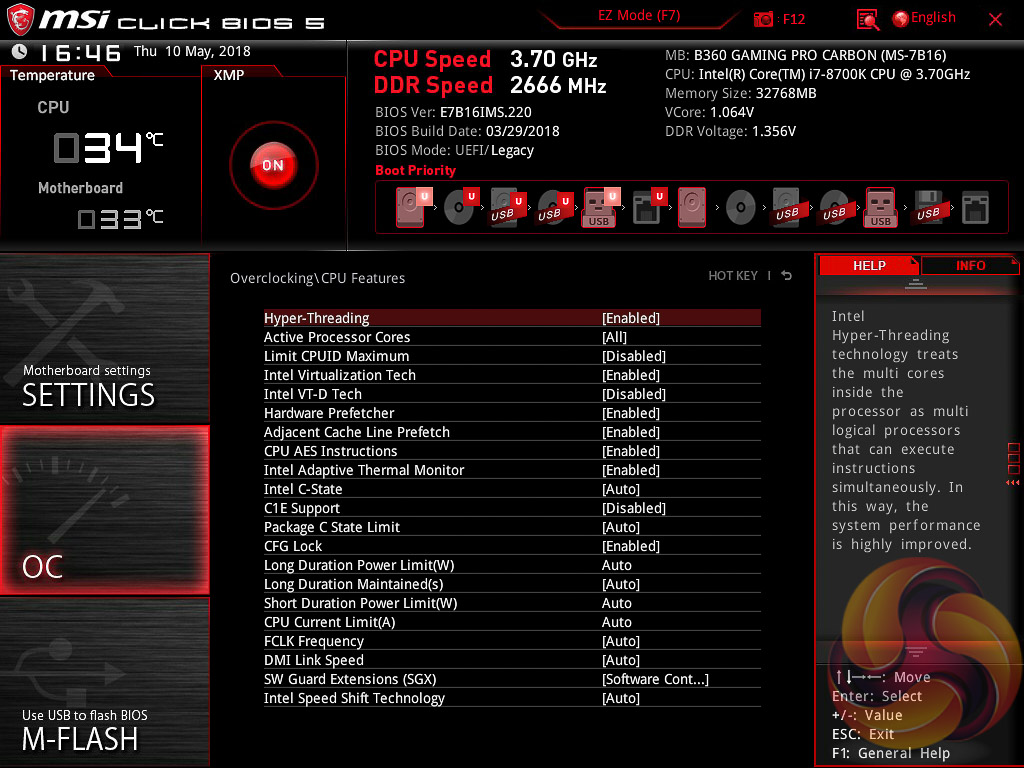Viewport: 1024px width, 768px height.
Task: Select the legacy USB CD/DVD boot icon
Action: point(834,207)
